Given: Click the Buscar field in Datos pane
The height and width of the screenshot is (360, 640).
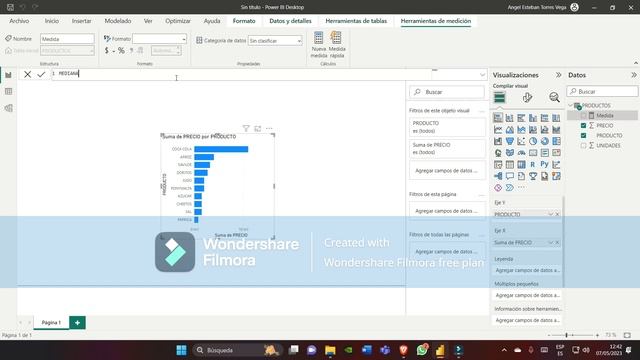Looking at the screenshot, I should (602, 91).
